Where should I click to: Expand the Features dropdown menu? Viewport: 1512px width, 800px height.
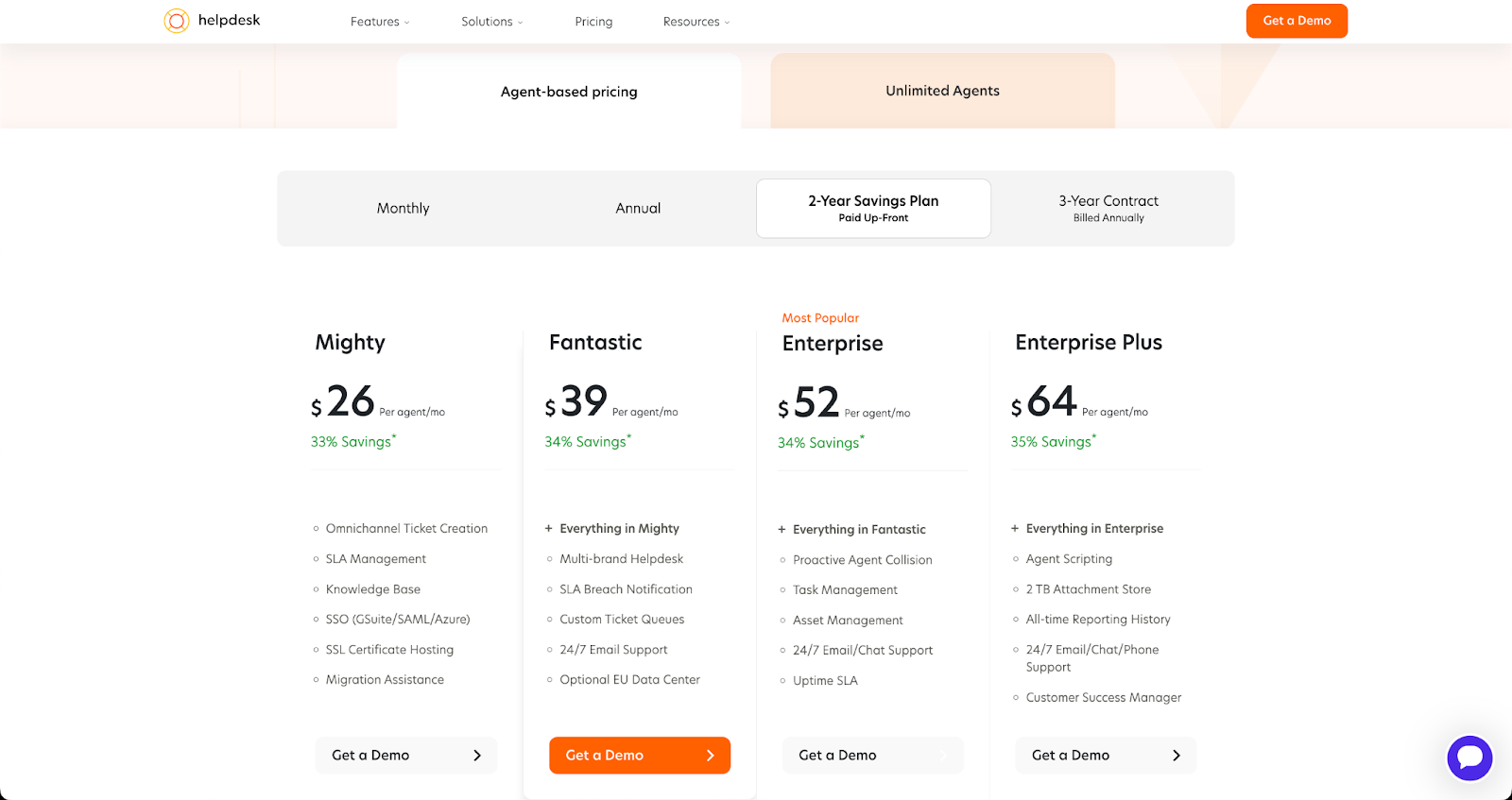coord(380,22)
